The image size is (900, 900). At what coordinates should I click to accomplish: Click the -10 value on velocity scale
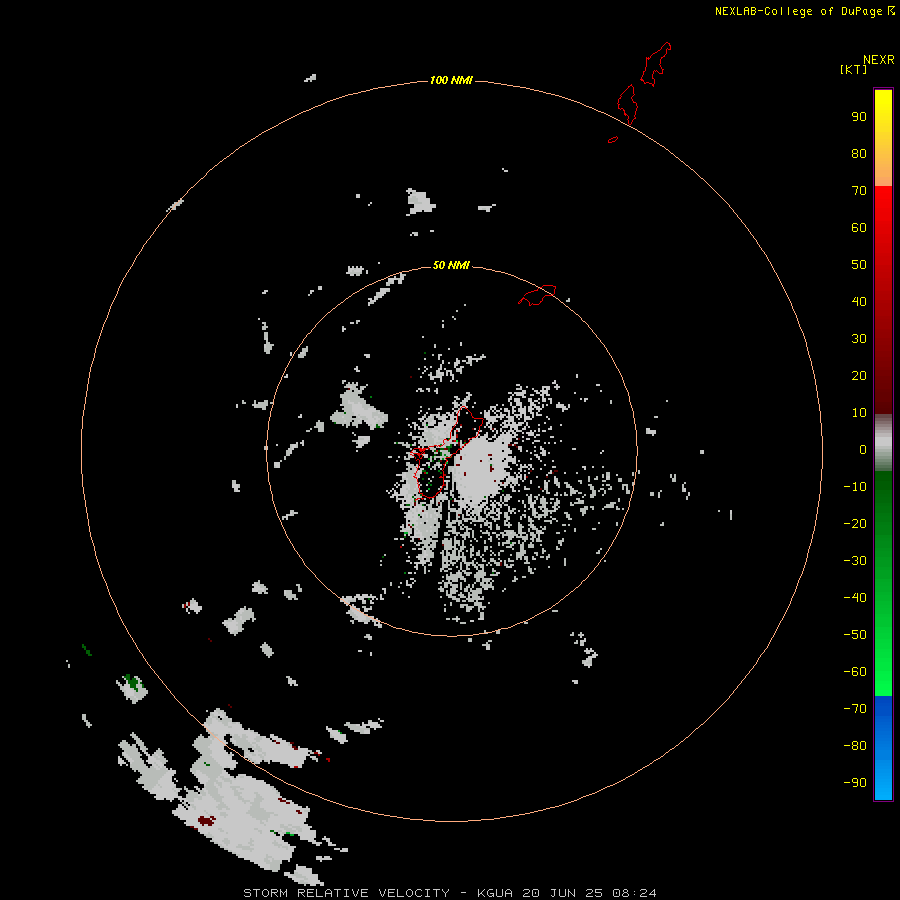point(855,487)
